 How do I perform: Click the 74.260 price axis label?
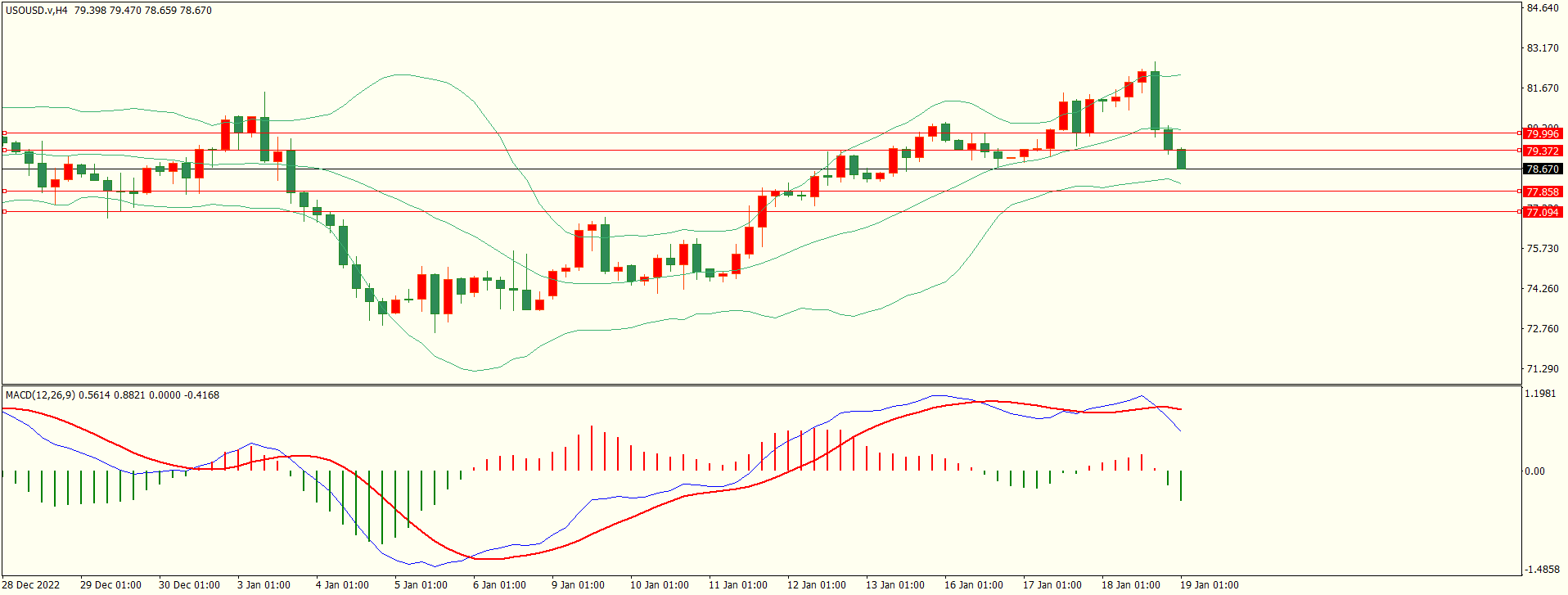pyautogui.click(x=1543, y=289)
